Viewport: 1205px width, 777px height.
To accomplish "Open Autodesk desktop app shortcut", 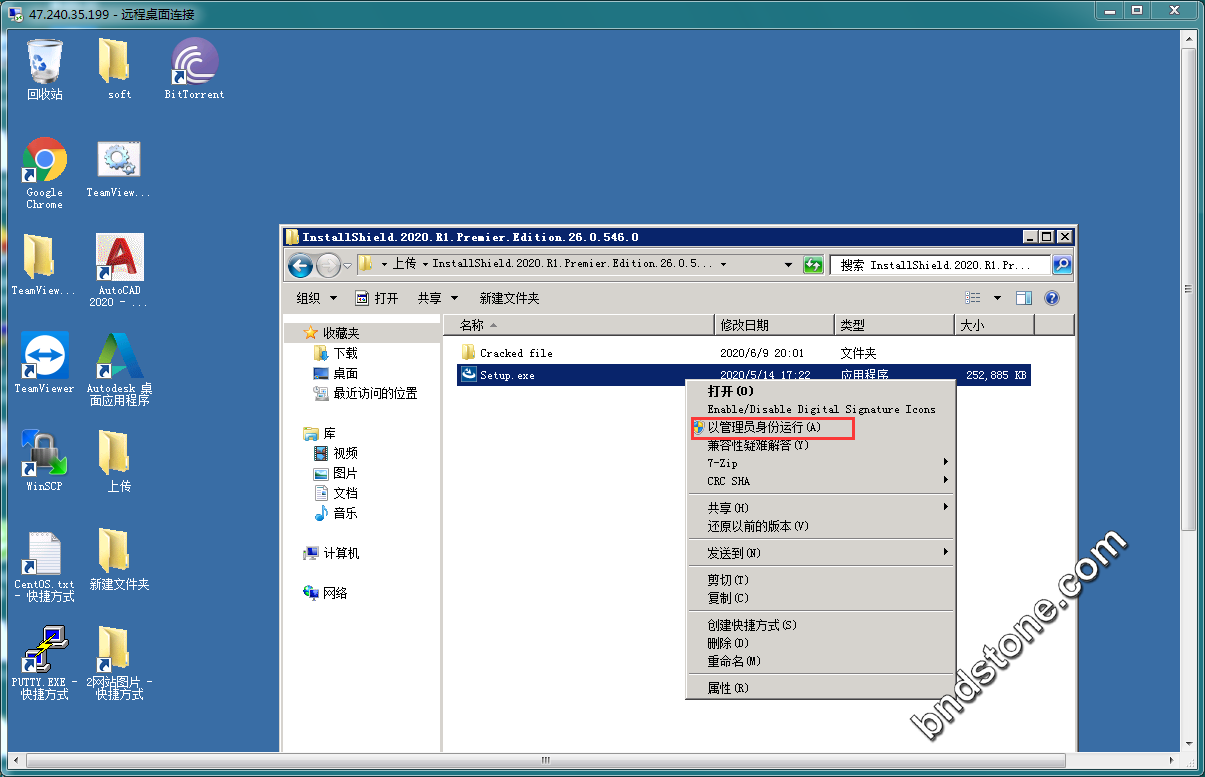I will [119, 357].
